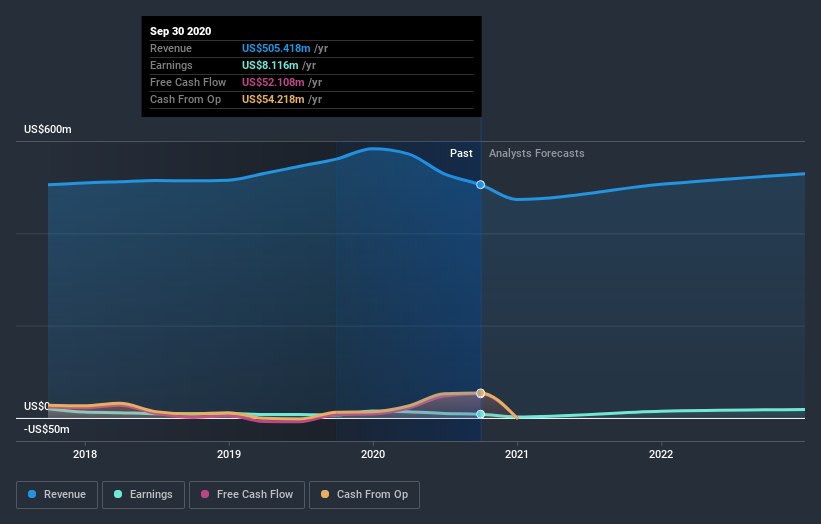Viewport: 821px width, 524px height.
Task: Click the Earnings row label in tooltip
Action: click(171, 65)
